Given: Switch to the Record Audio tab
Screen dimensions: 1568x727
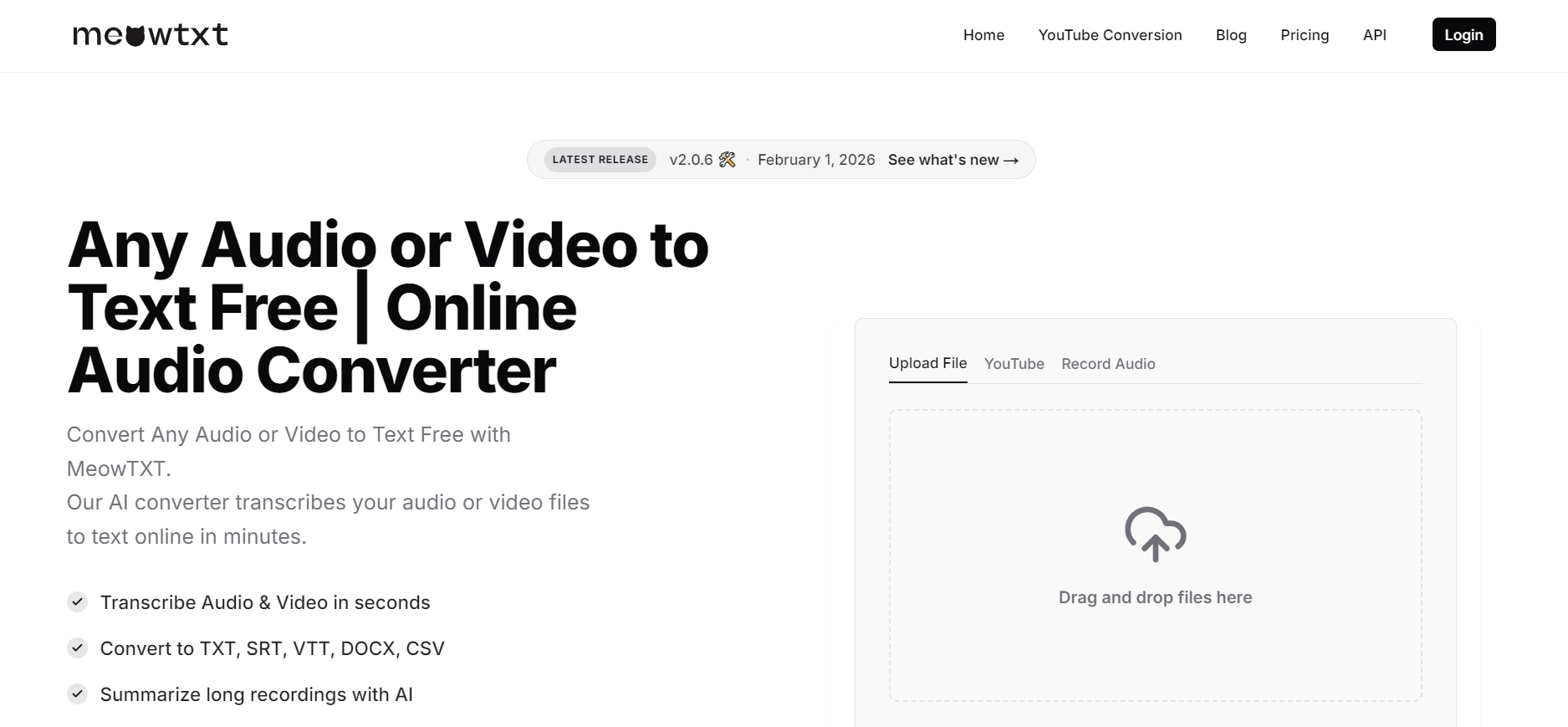Looking at the screenshot, I should coord(1108,364).
